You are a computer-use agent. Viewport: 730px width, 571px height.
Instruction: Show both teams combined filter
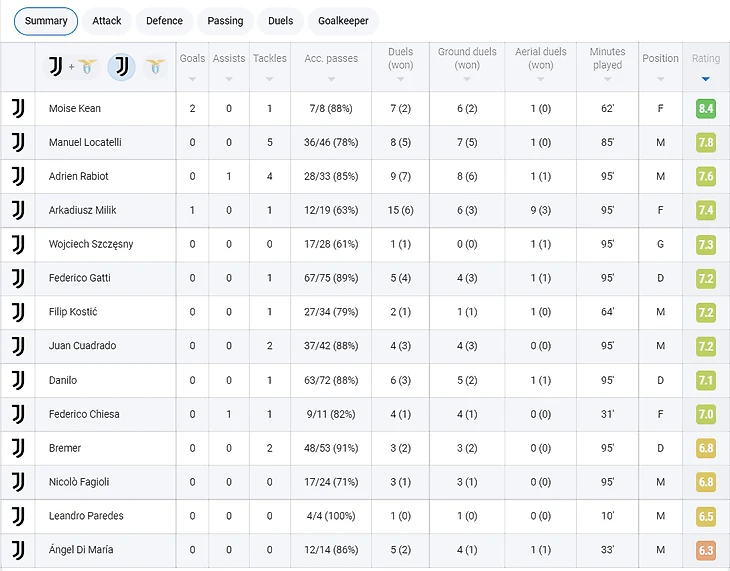point(71,67)
